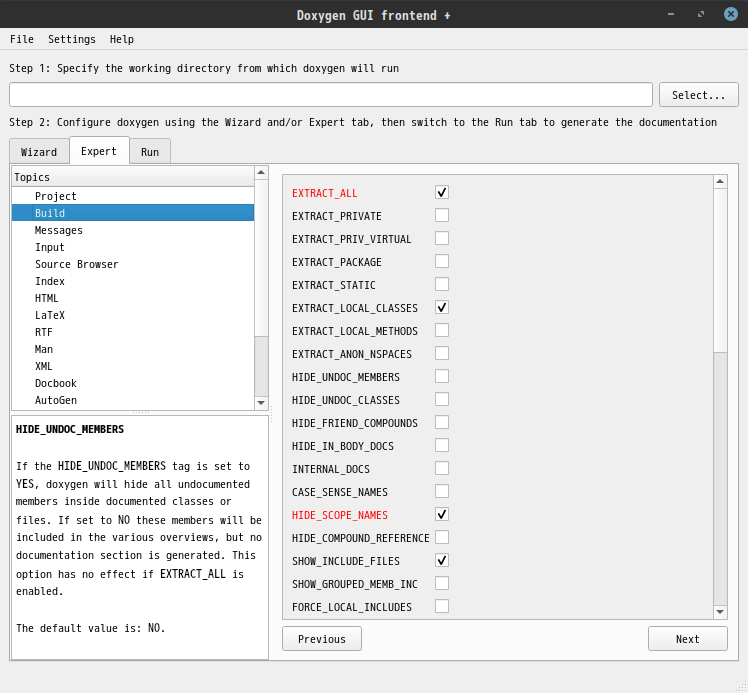Image resolution: width=748 pixels, height=693 pixels.
Task: Disable SHOW_INCLUDE_FILES checkbox
Action: click(442, 560)
